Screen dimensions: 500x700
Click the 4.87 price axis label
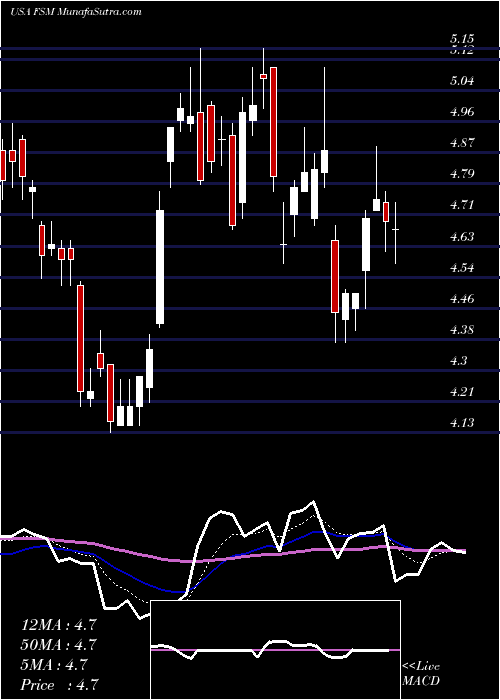point(462,143)
